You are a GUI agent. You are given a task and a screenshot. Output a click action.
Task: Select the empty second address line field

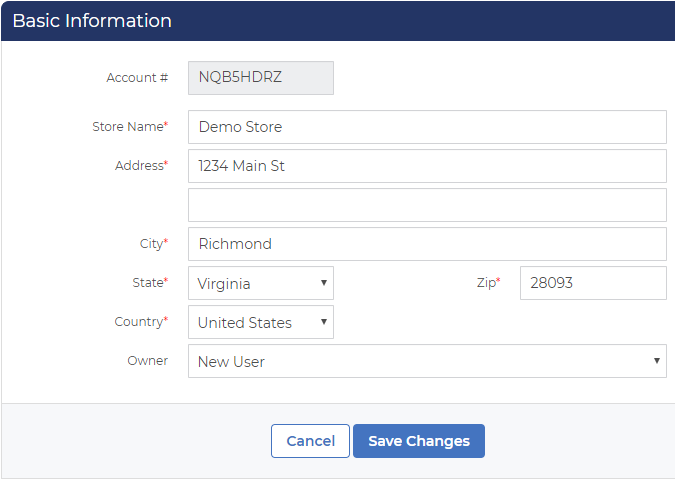tap(427, 205)
